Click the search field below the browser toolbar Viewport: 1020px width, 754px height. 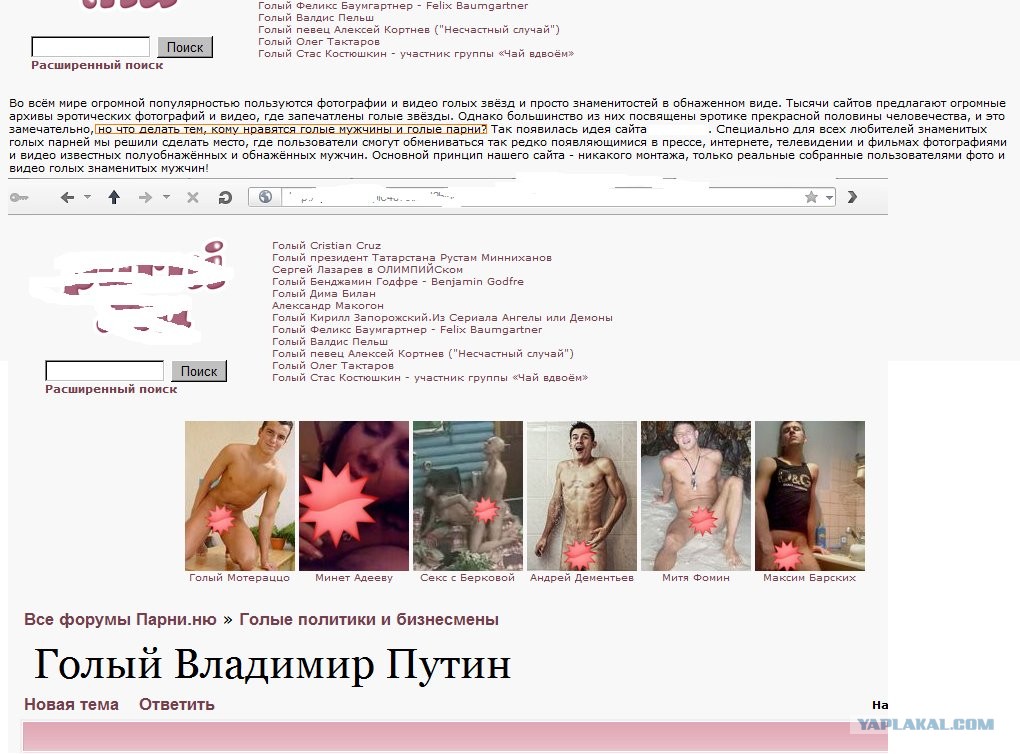(104, 371)
